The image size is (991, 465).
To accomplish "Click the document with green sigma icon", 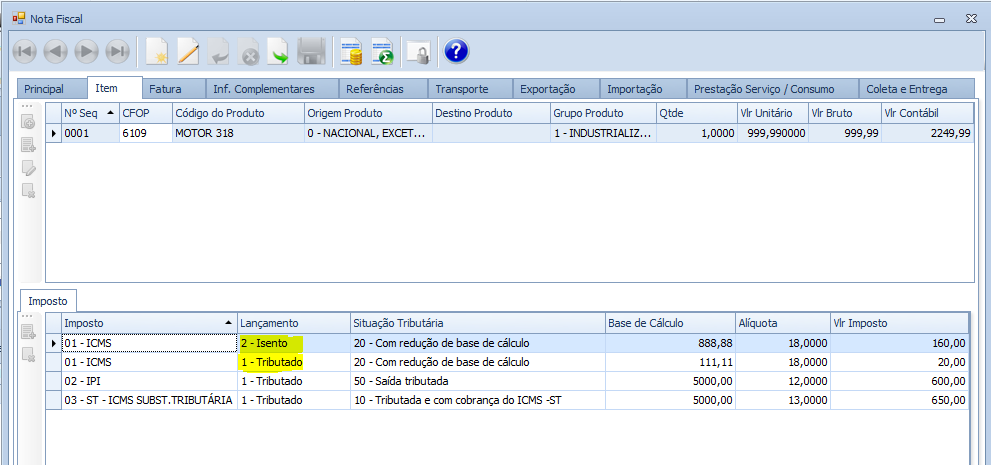I will tap(382, 51).
